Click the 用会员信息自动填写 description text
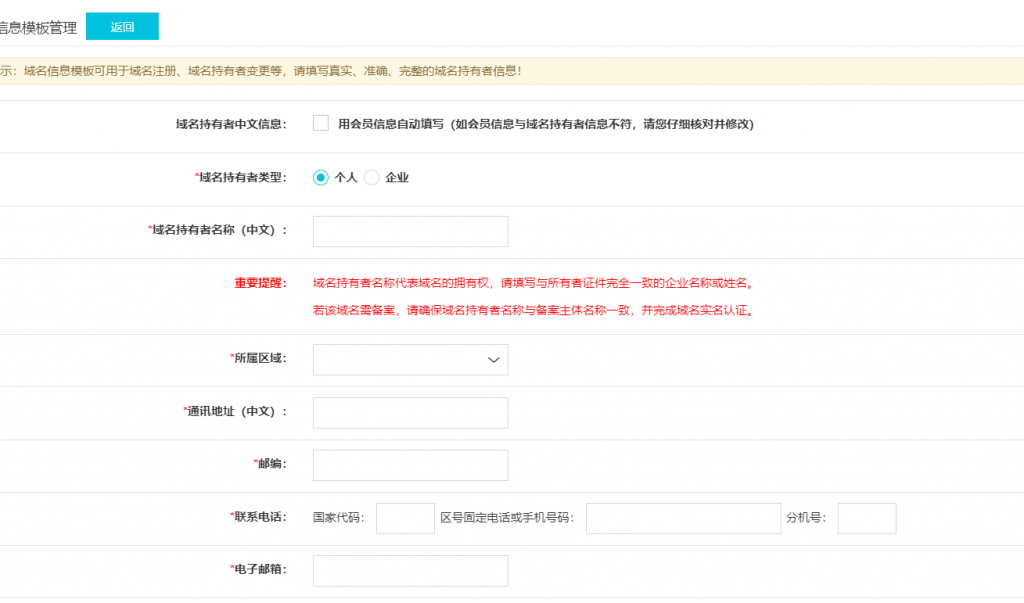 [546, 124]
